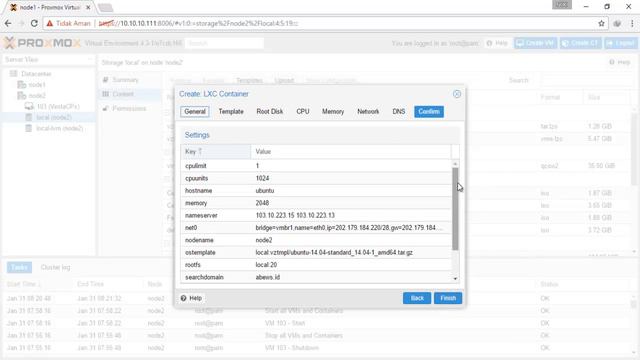
Task: Select the cpulimit row
Action: pyautogui.click(x=316, y=166)
